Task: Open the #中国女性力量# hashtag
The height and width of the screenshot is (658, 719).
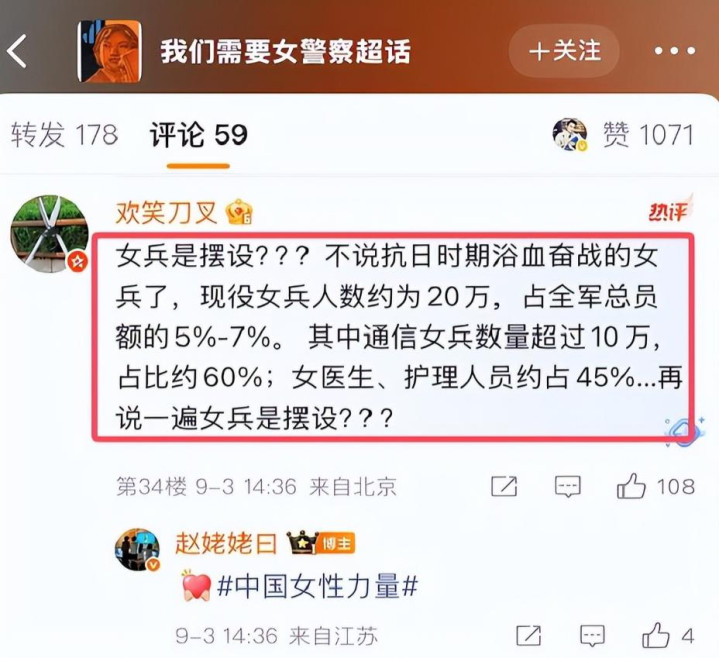Action: point(317,586)
